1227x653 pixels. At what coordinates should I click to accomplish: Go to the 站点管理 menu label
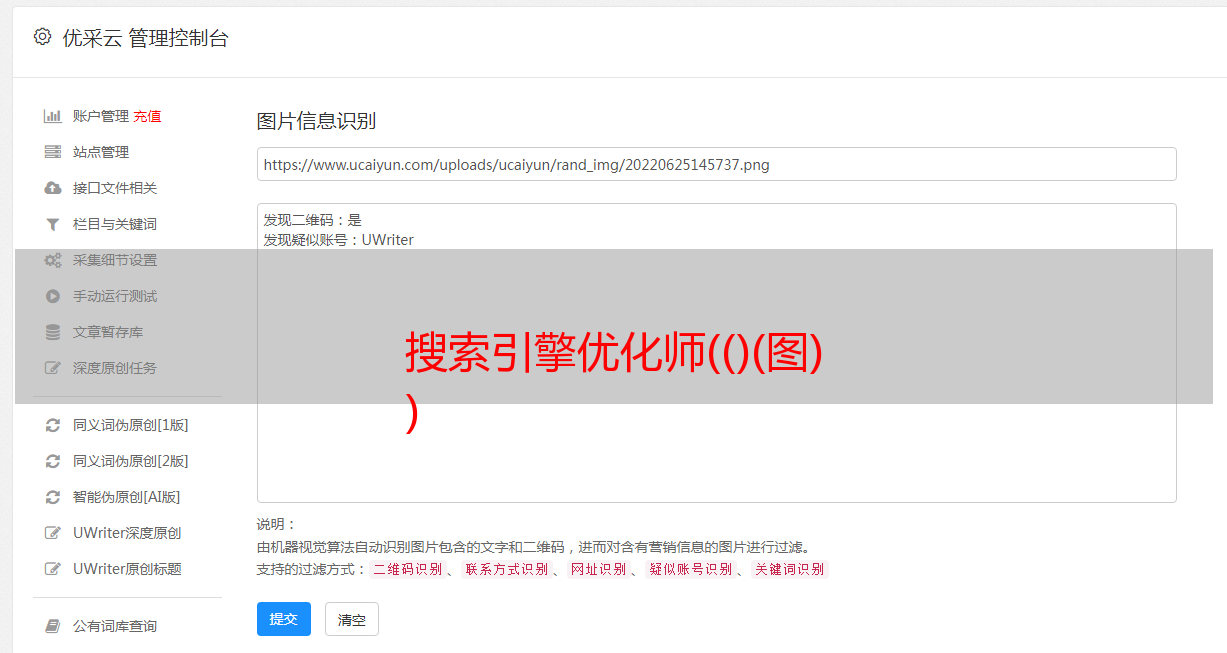pos(101,152)
